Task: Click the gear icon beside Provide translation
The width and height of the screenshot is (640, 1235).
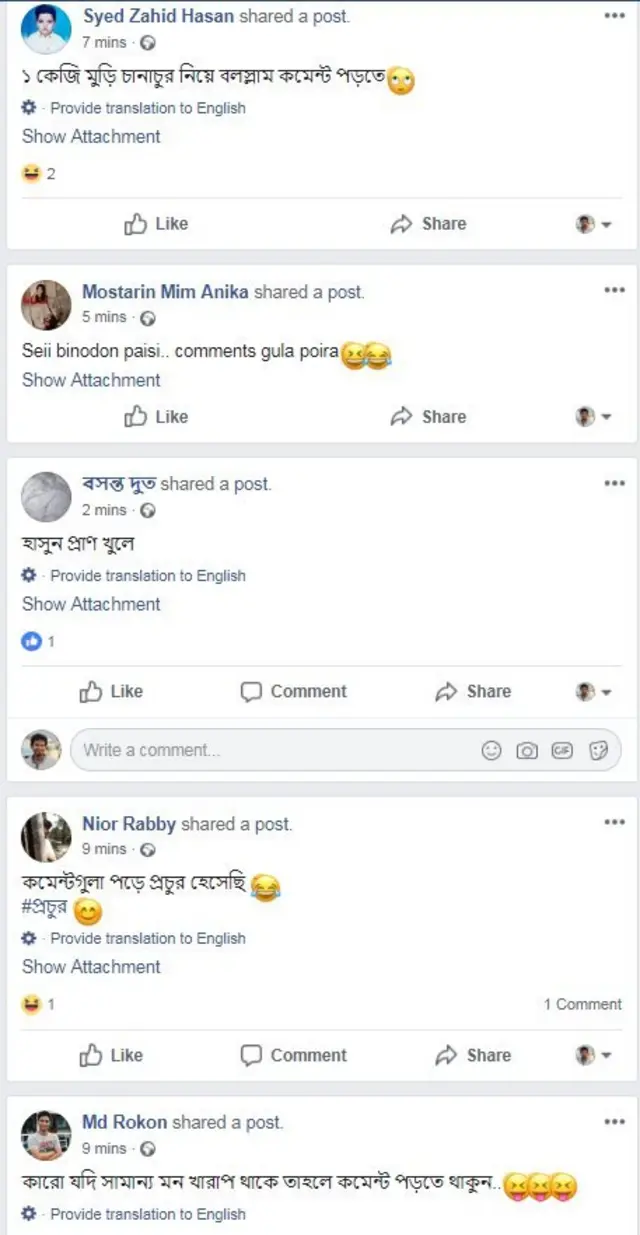Action: [x=27, y=108]
